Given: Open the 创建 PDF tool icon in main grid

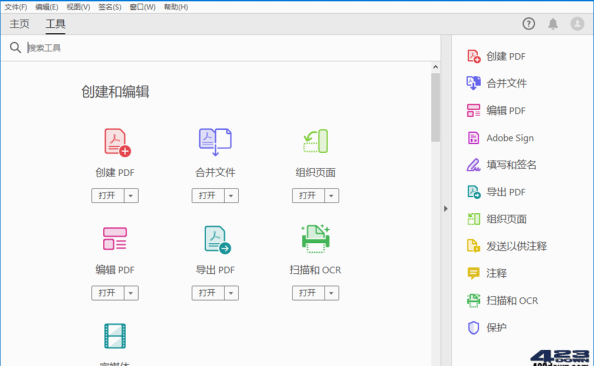Looking at the screenshot, I should (x=117, y=142).
